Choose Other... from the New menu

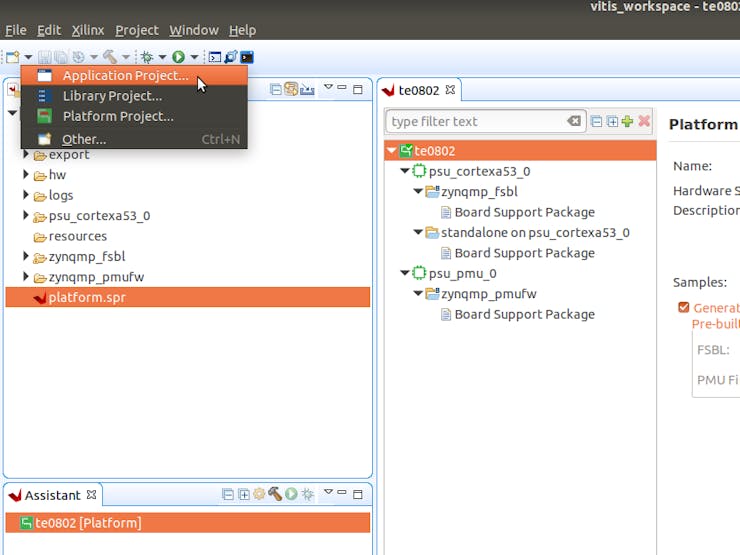[134, 139]
